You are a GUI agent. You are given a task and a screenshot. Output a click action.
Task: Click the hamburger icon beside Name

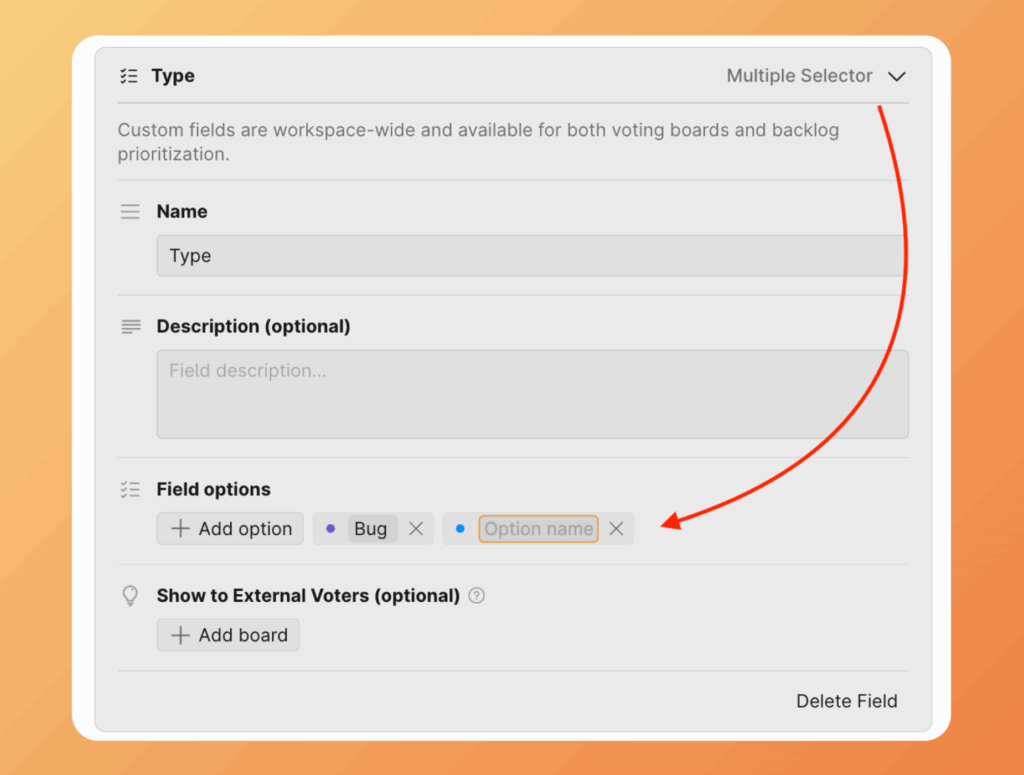click(130, 212)
